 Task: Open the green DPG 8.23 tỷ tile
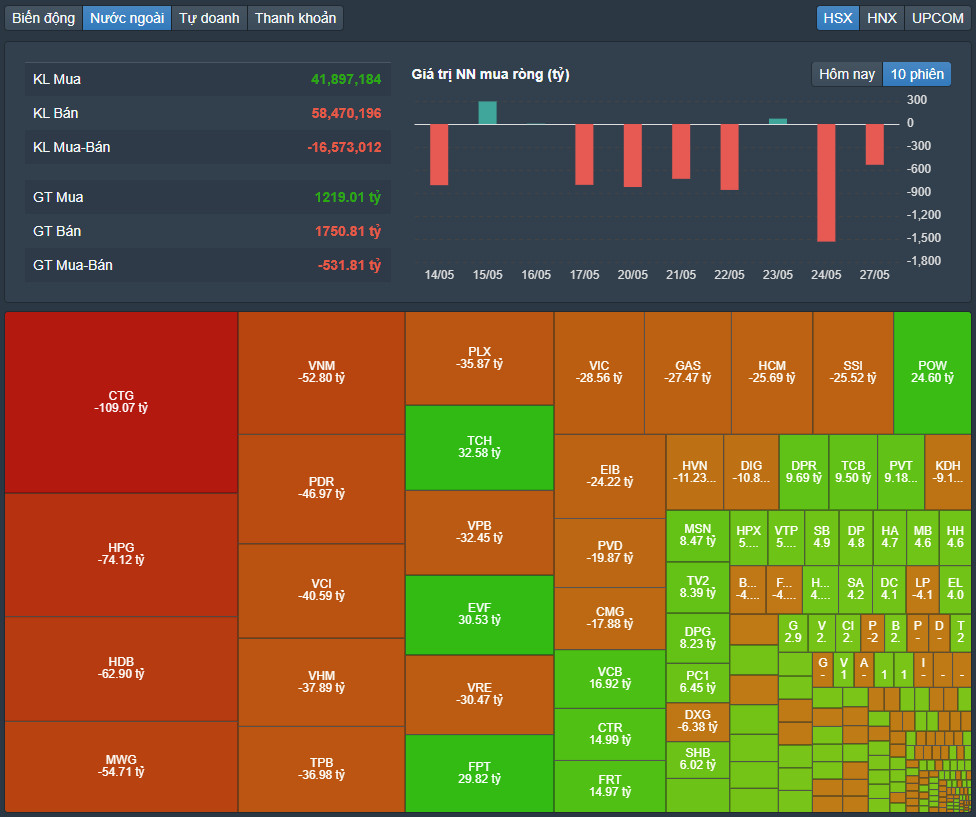[698, 638]
